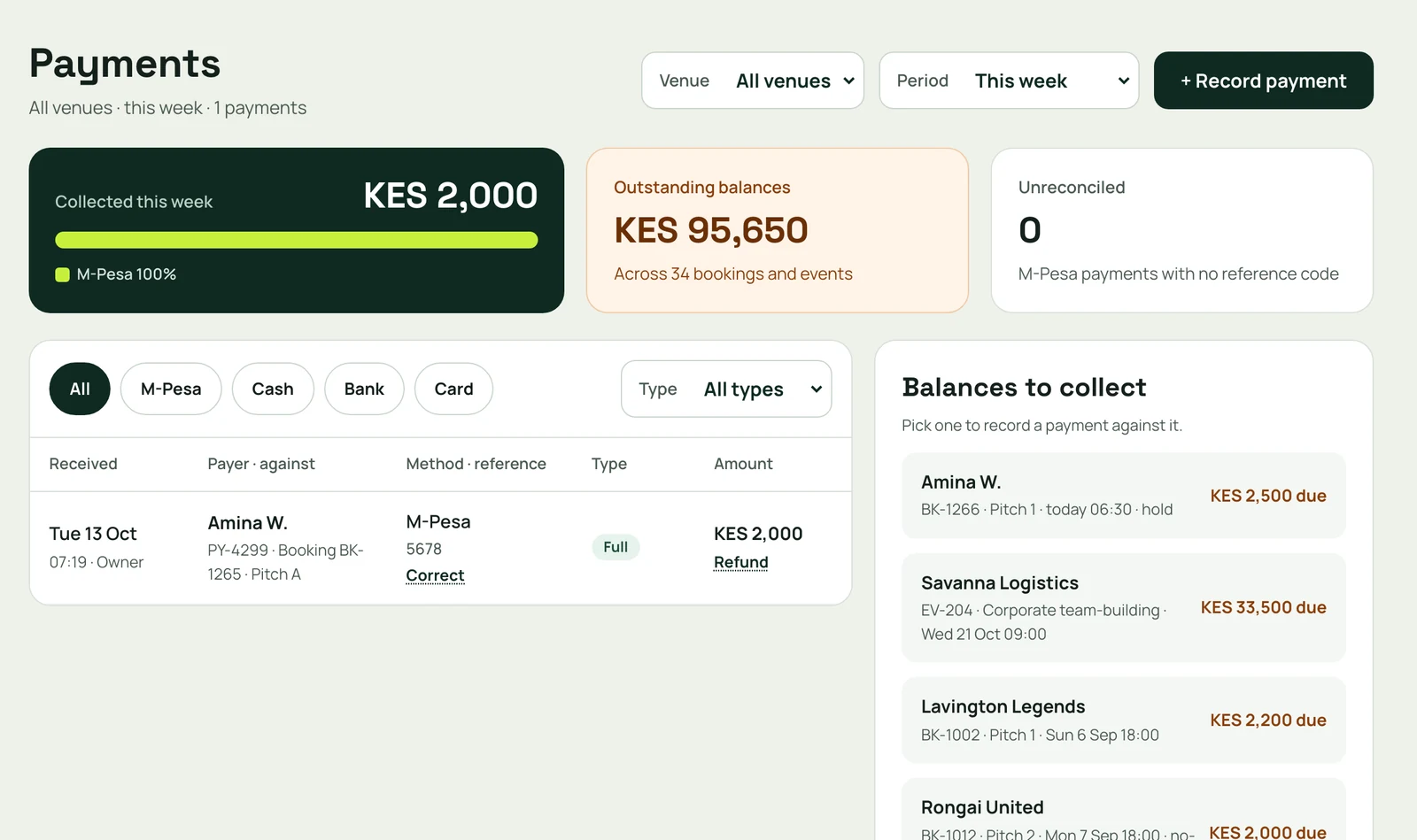This screenshot has height=840, width=1417.
Task: Select Amina W. balance card BK-1266
Action: pos(1123,496)
